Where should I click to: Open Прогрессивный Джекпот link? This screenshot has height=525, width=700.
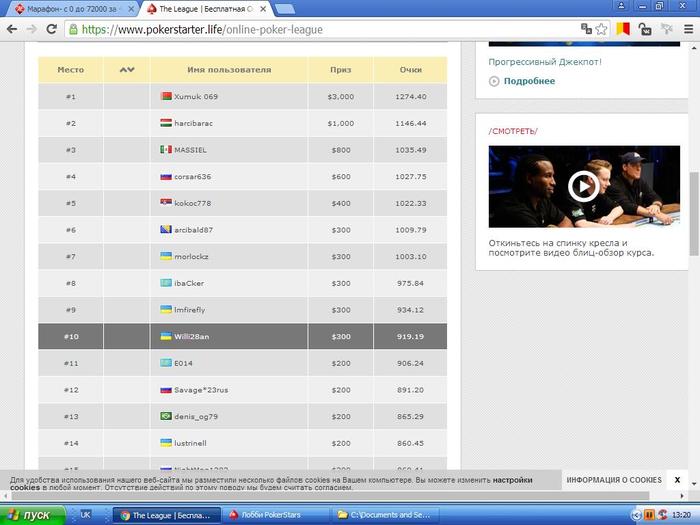[545, 62]
